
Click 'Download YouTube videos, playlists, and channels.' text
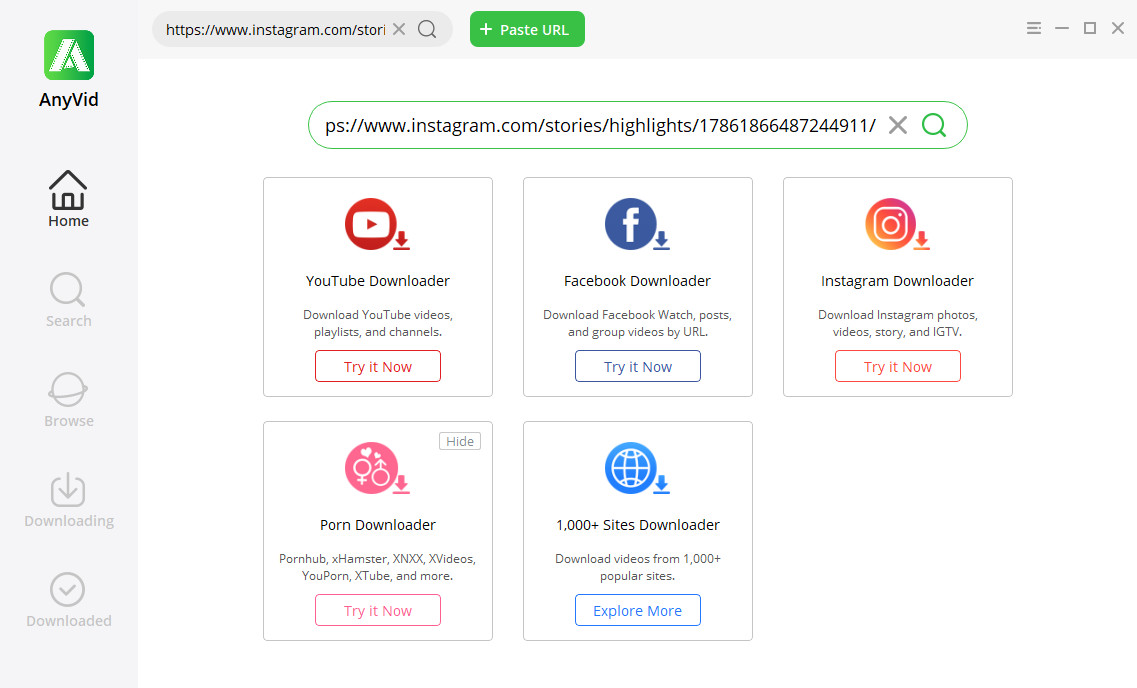pos(378,323)
